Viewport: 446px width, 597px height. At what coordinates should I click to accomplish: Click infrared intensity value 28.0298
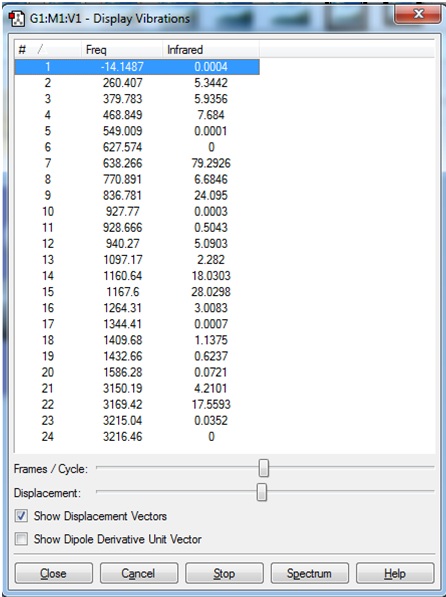(211, 292)
